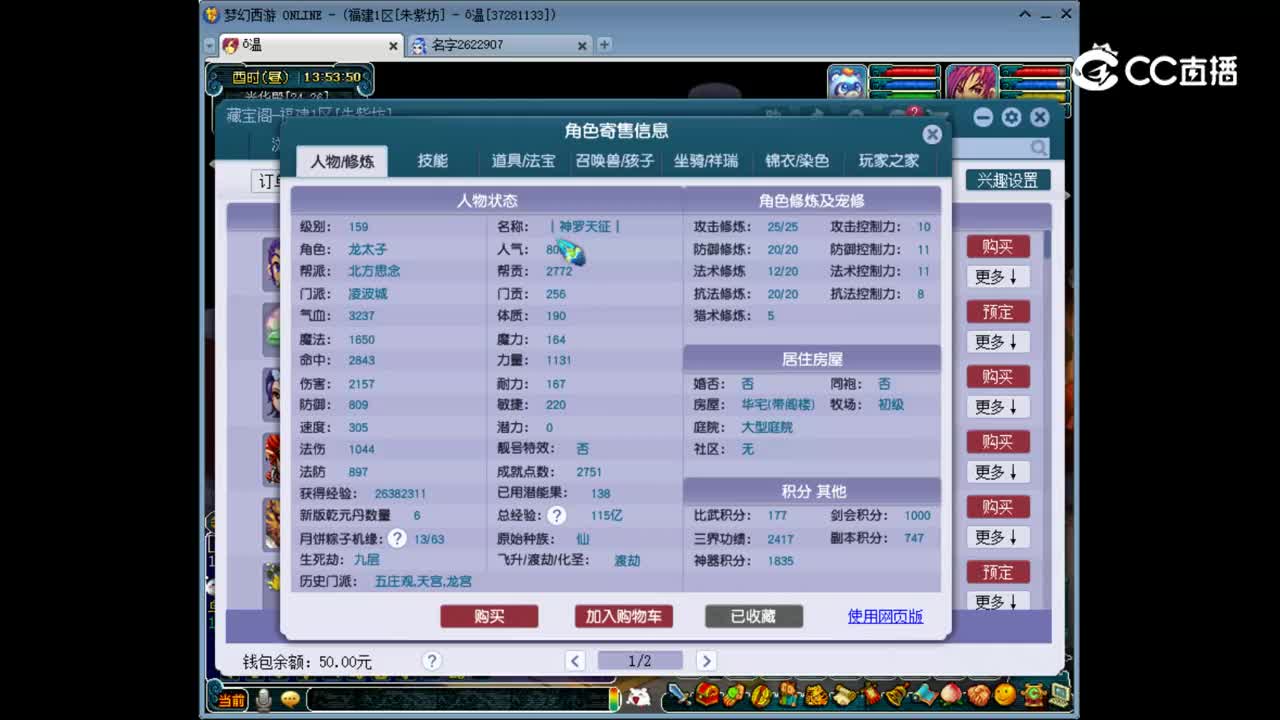Screen dimensions: 1280x720
Task: Switch to 召唤兽/孩子 tab
Action: [x=614, y=161]
